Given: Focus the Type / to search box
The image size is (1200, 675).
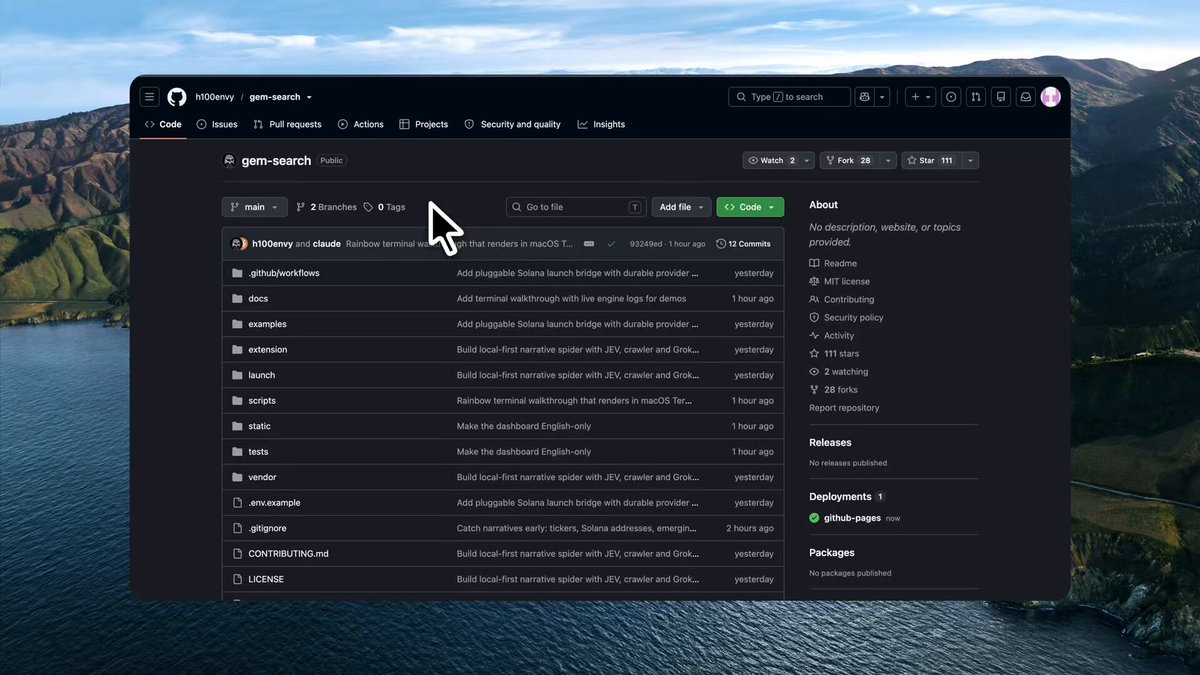Looking at the screenshot, I should tap(789, 97).
